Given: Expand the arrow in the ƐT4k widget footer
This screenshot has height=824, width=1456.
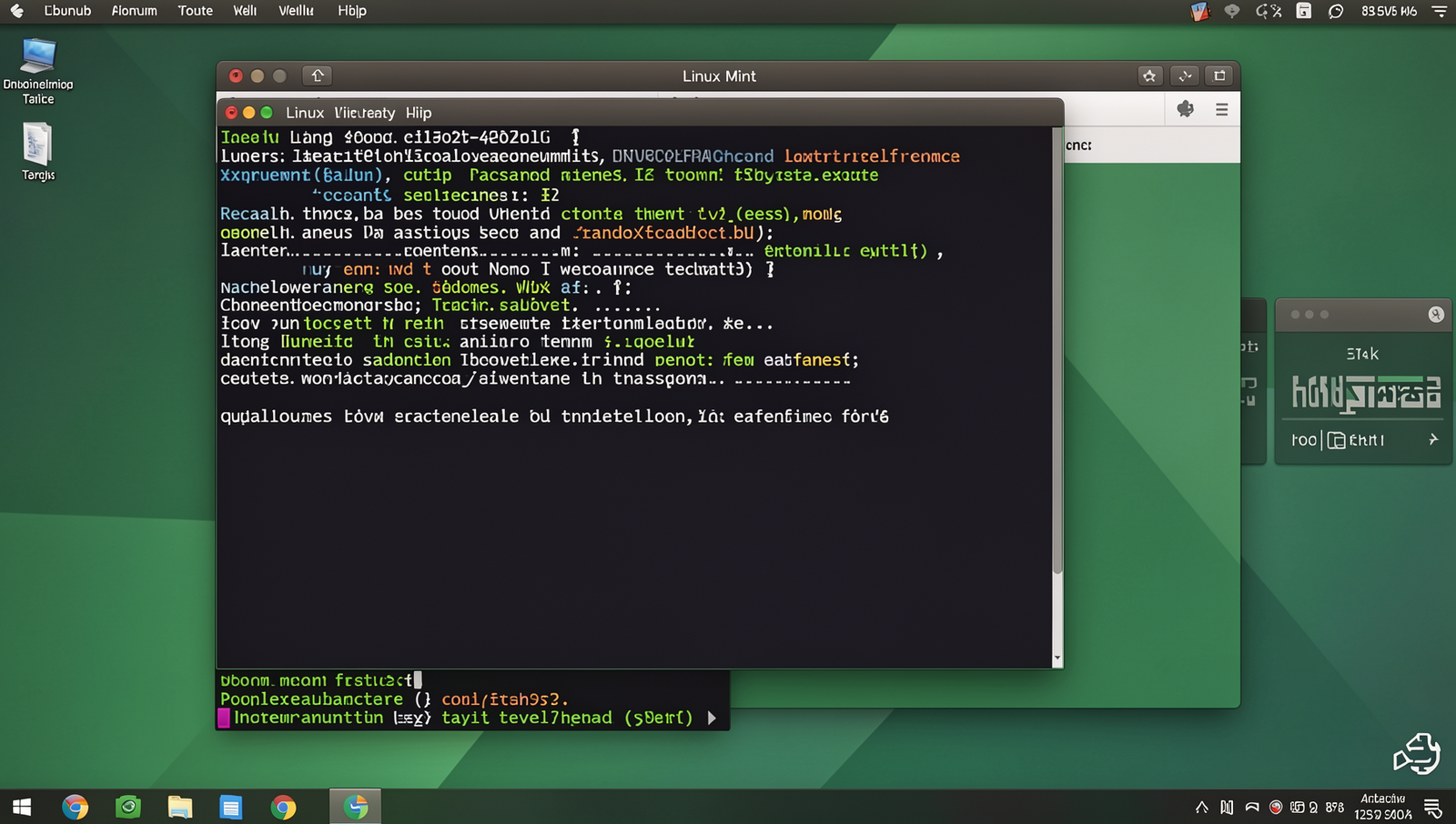Looking at the screenshot, I should click(x=1433, y=439).
